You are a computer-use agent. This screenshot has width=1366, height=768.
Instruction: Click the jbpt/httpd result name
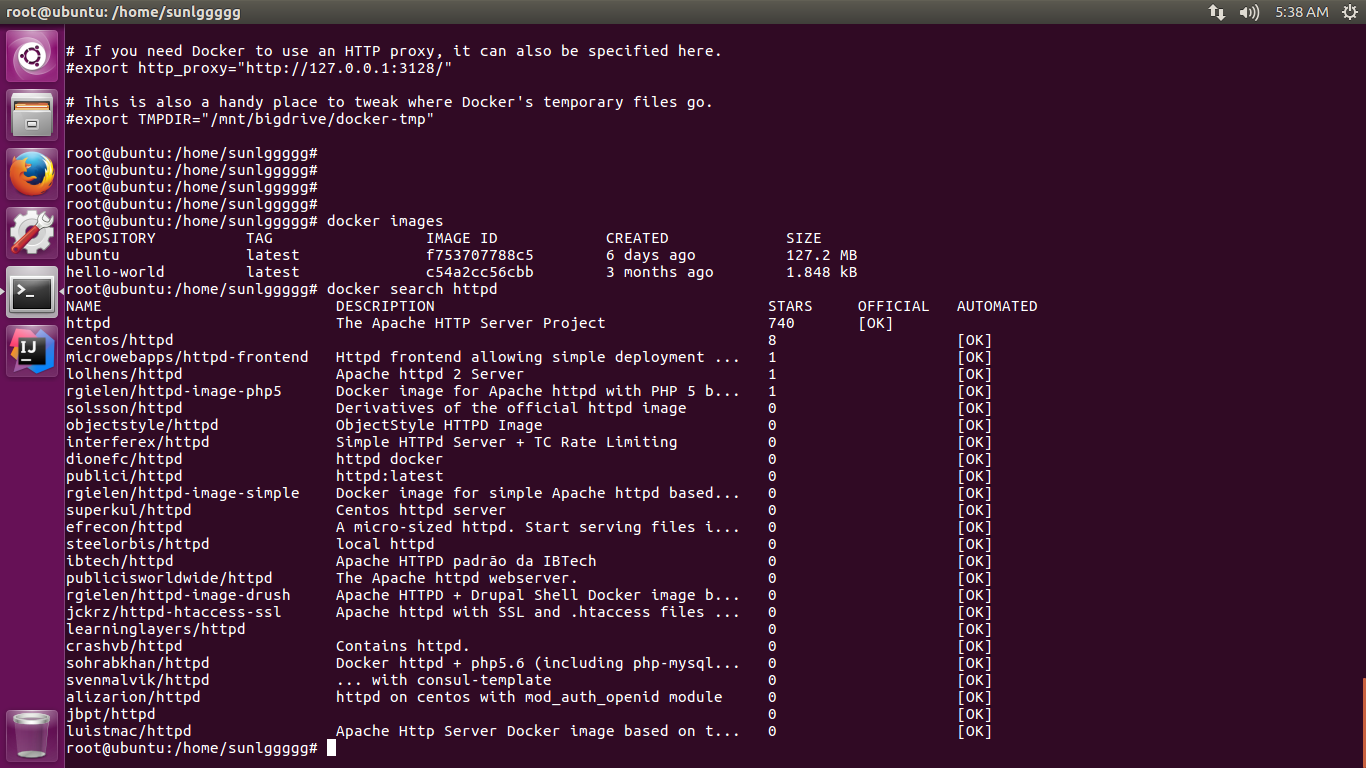pyautogui.click(x=111, y=714)
